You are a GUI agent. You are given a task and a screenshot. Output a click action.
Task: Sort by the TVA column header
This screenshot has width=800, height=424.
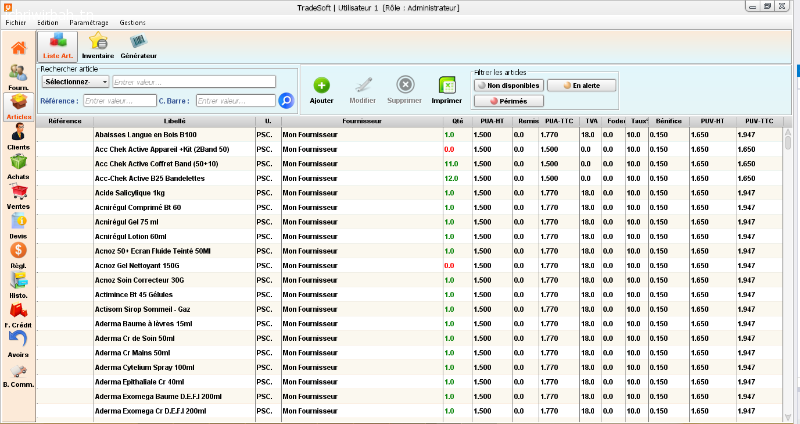pos(591,121)
